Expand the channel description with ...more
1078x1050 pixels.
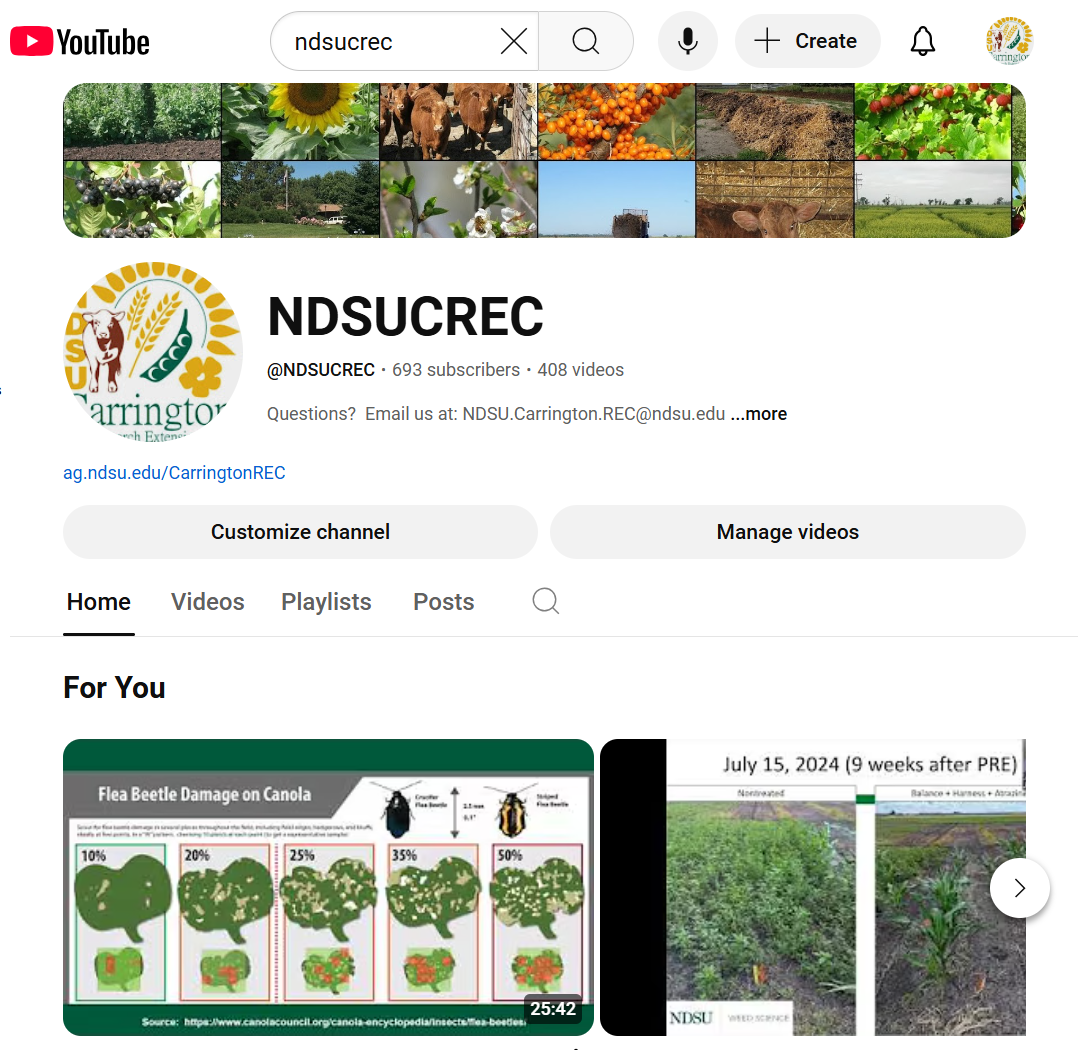click(x=758, y=414)
